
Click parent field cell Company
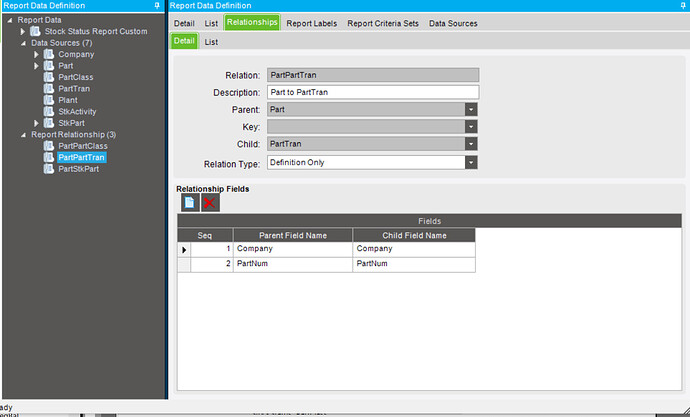point(293,249)
